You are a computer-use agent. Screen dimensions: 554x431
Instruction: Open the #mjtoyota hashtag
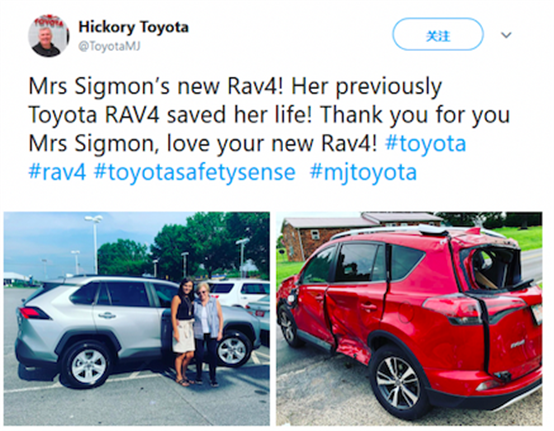click(363, 173)
